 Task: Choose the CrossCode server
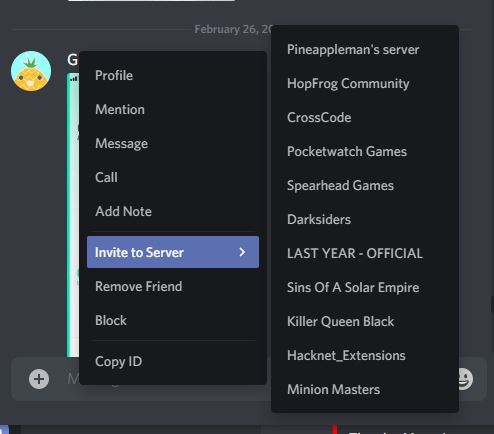tap(365, 117)
